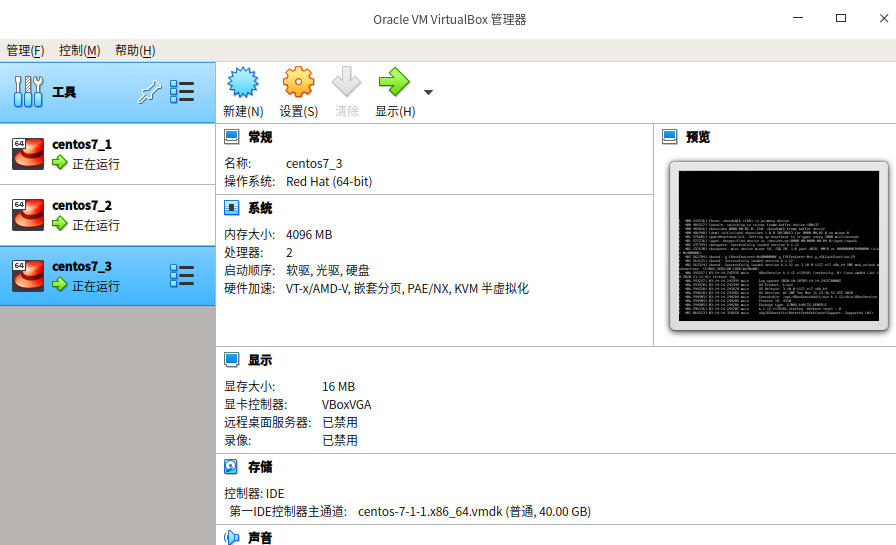Click the VBoxVGA graphics controller value
Image resolution: width=896 pixels, height=545 pixels.
tap(347, 405)
